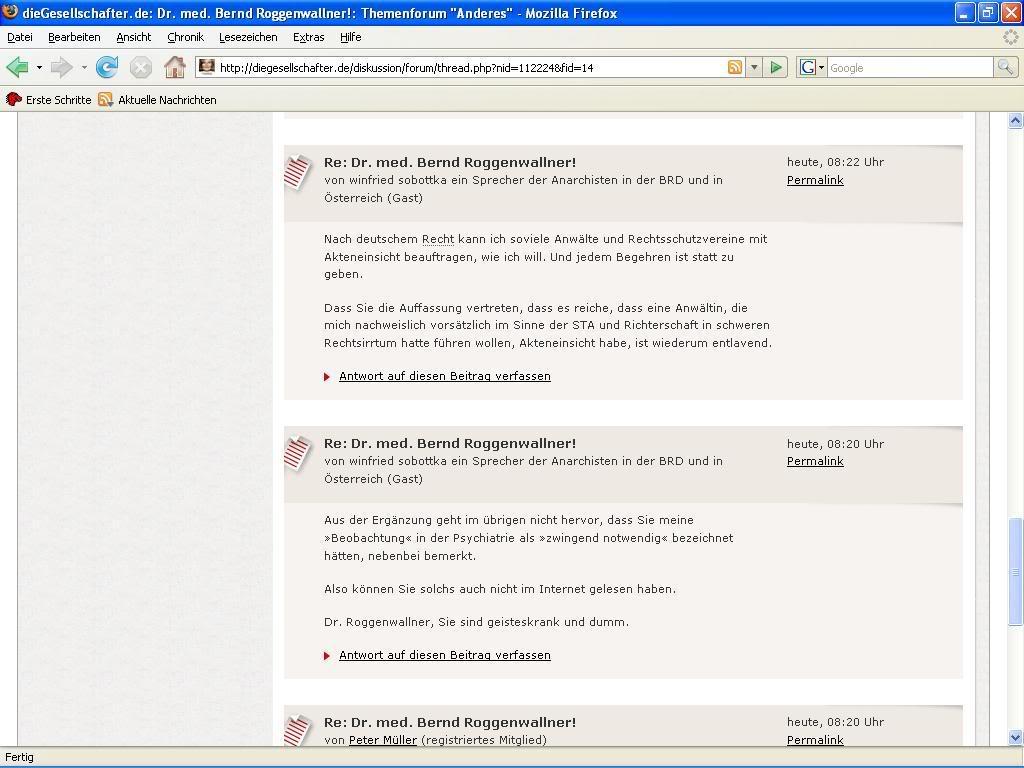This screenshot has width=1024, height=768.
Task: Click the search magnifier icon
Action: (1005, 67)
